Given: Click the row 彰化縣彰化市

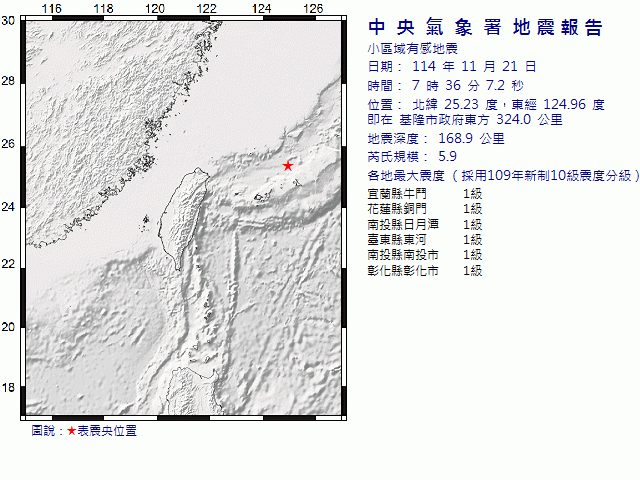Looking at the screenshot, I should (424, 271).
